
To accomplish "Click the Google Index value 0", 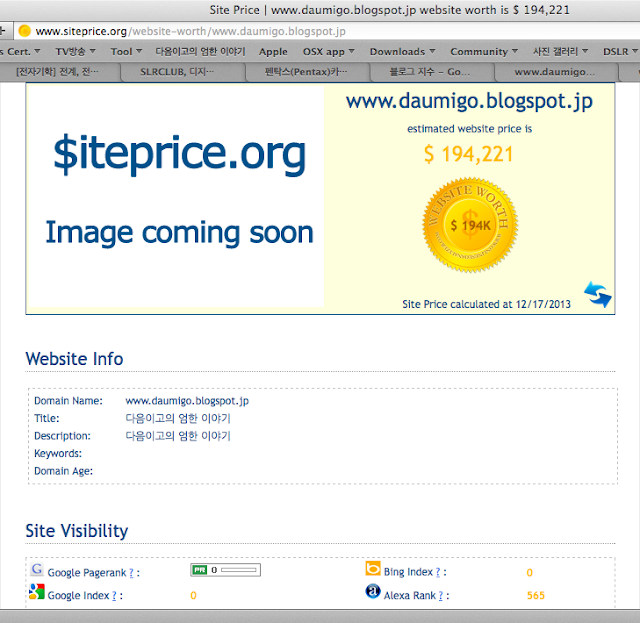I will [x=193, y=596].
